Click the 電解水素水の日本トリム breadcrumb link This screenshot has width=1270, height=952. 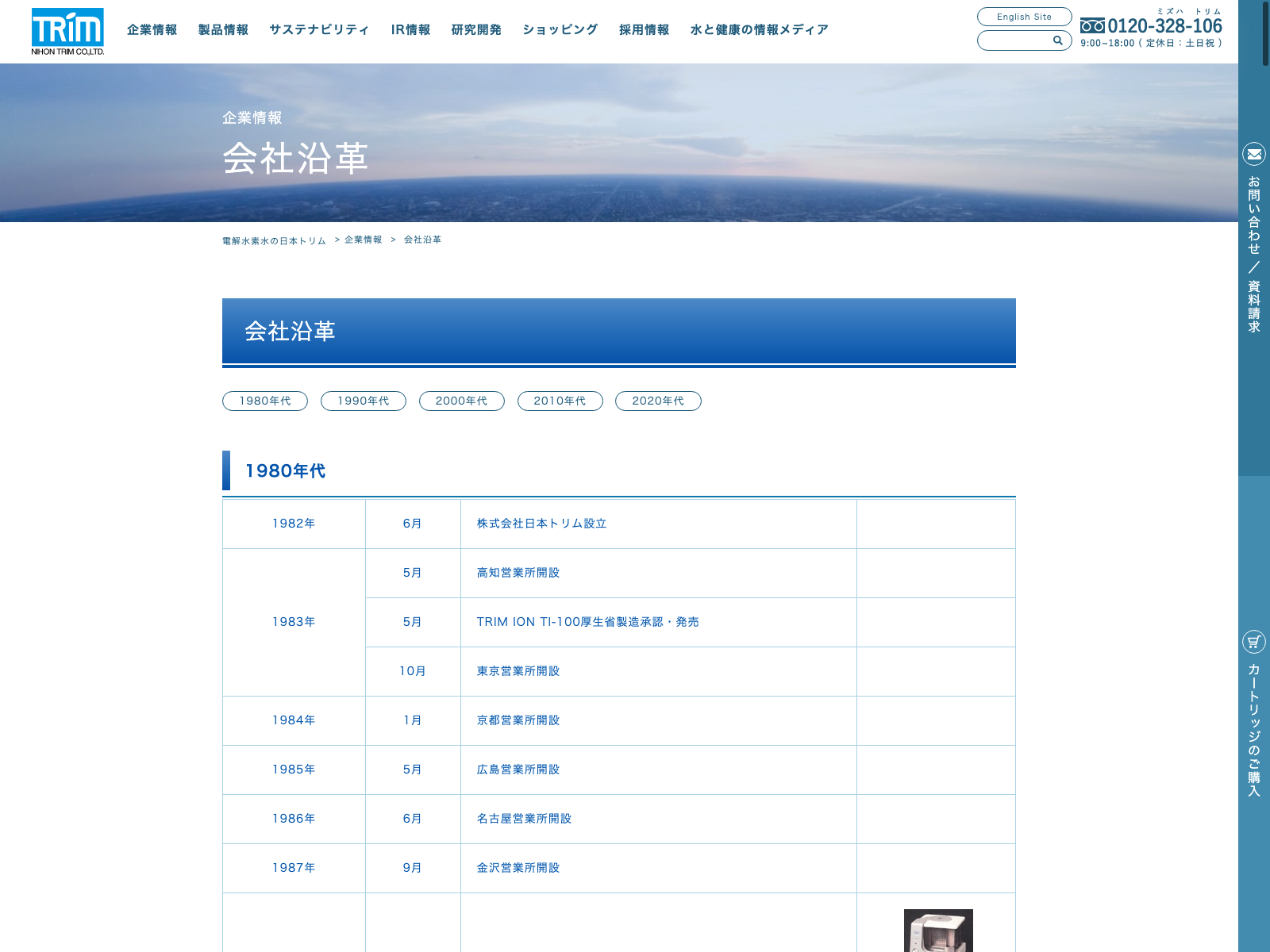[x=274, y=240]
